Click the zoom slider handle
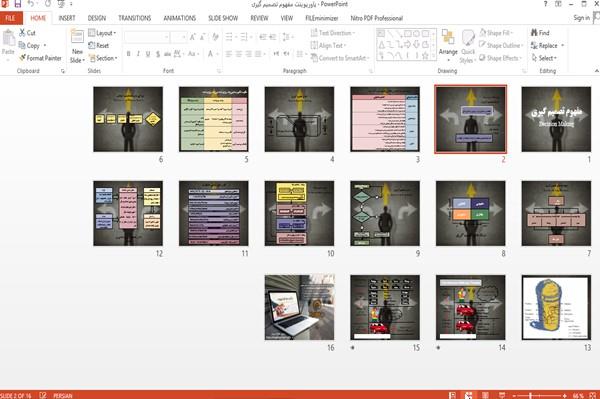 (530, 395)
